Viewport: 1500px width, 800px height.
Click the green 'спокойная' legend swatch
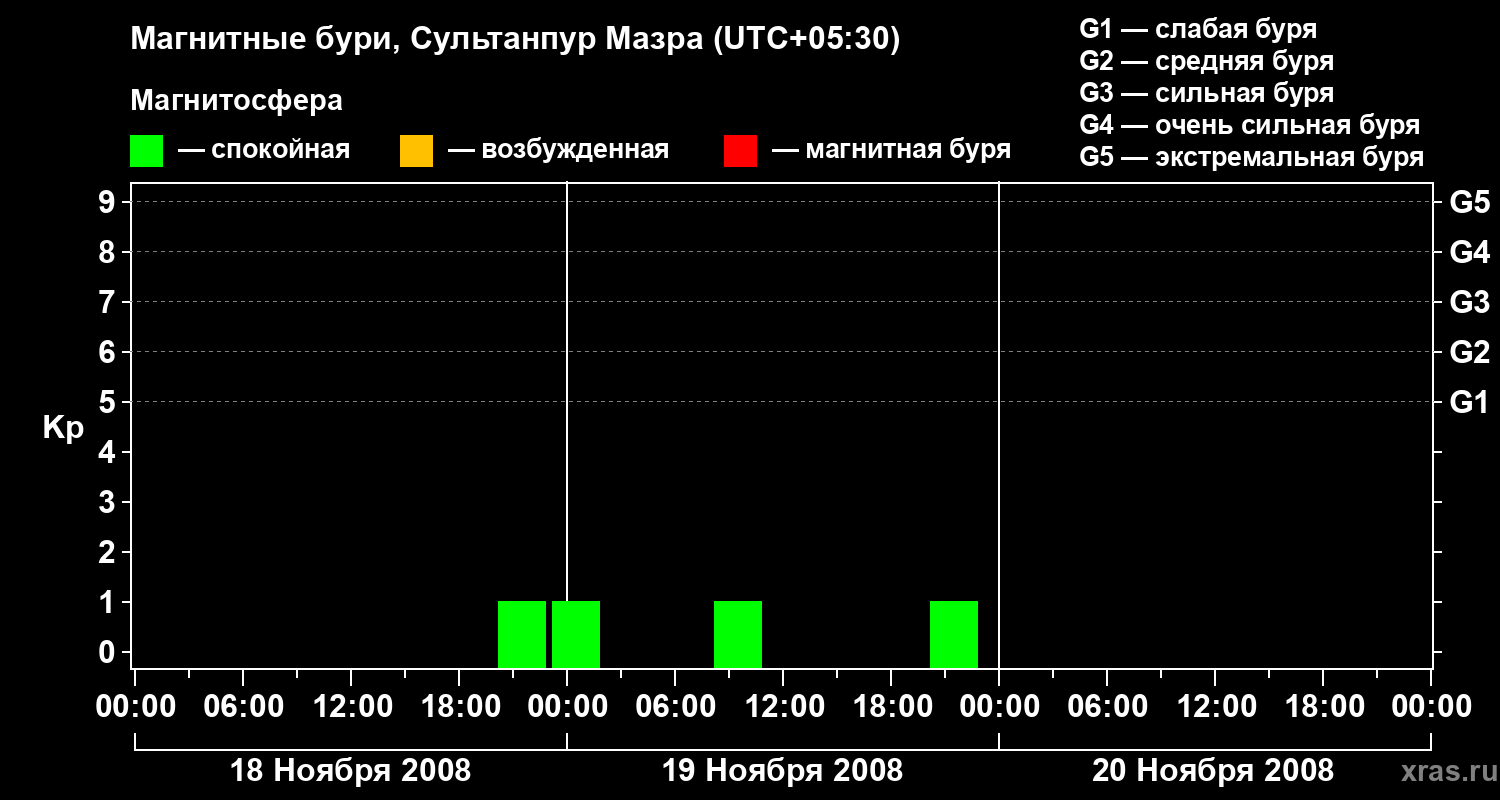pos(147,151)
